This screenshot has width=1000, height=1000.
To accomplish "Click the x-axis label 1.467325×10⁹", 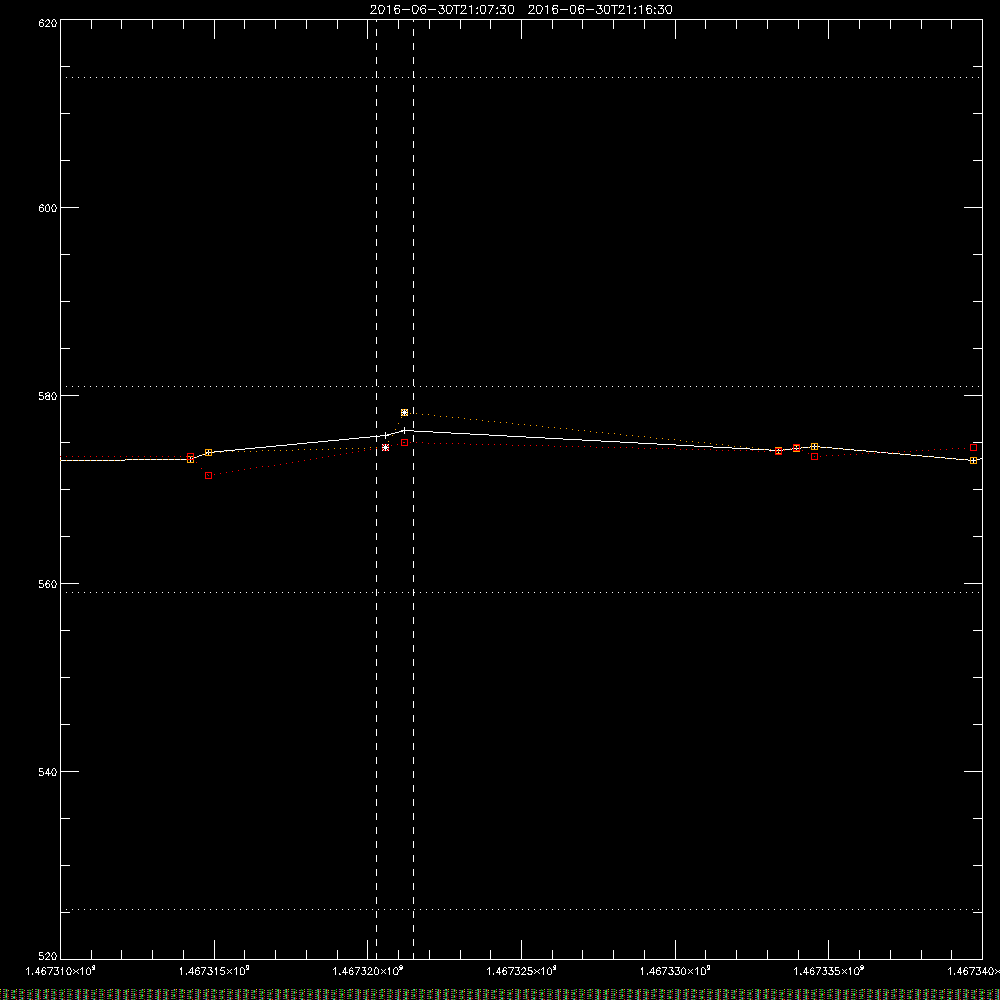I will (x=522, y=971).
